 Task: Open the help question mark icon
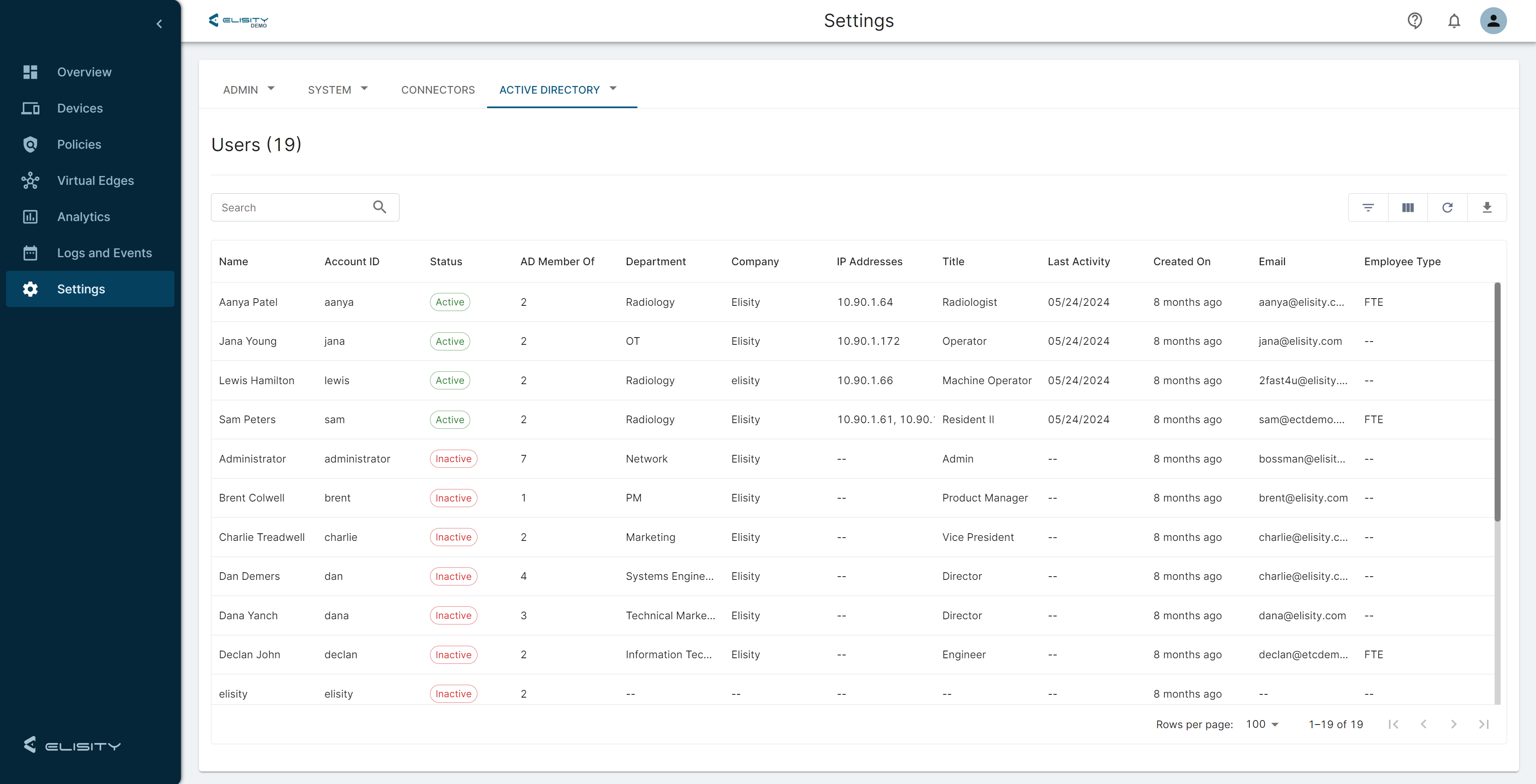click(1414, 21)
